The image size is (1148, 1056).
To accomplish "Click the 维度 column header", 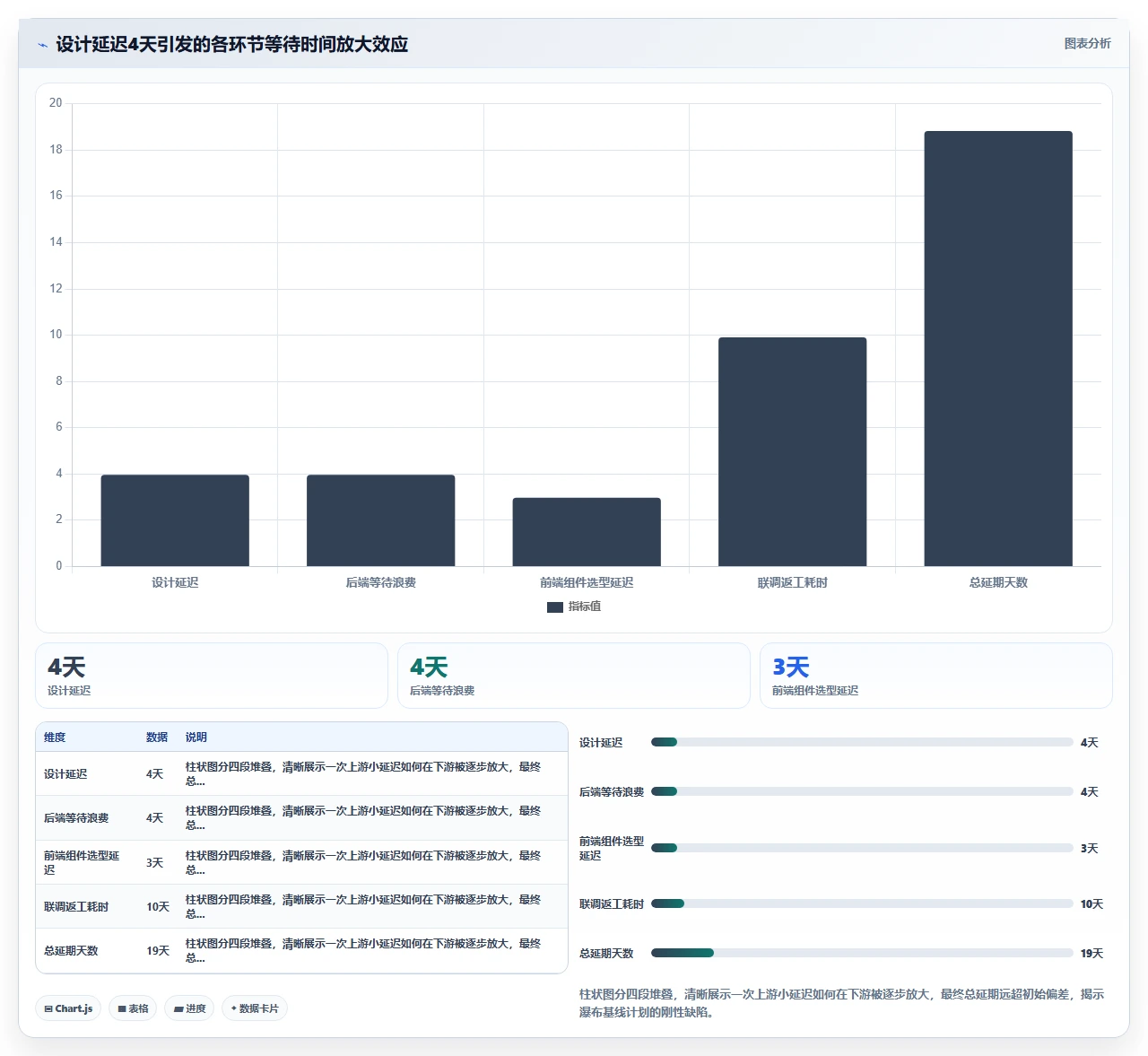I will (x=55, y=737).
